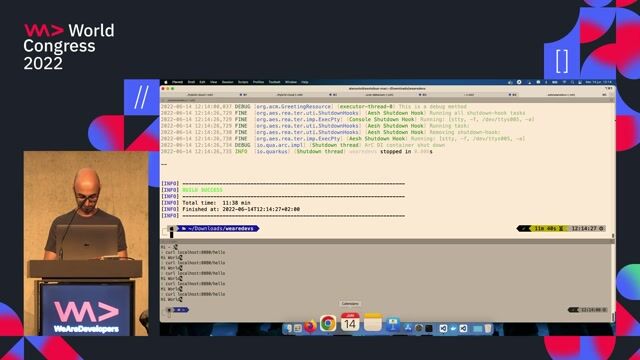640x360 pixels.
Task: Open Keynote from the dock
Action: (x=393, y=325)
